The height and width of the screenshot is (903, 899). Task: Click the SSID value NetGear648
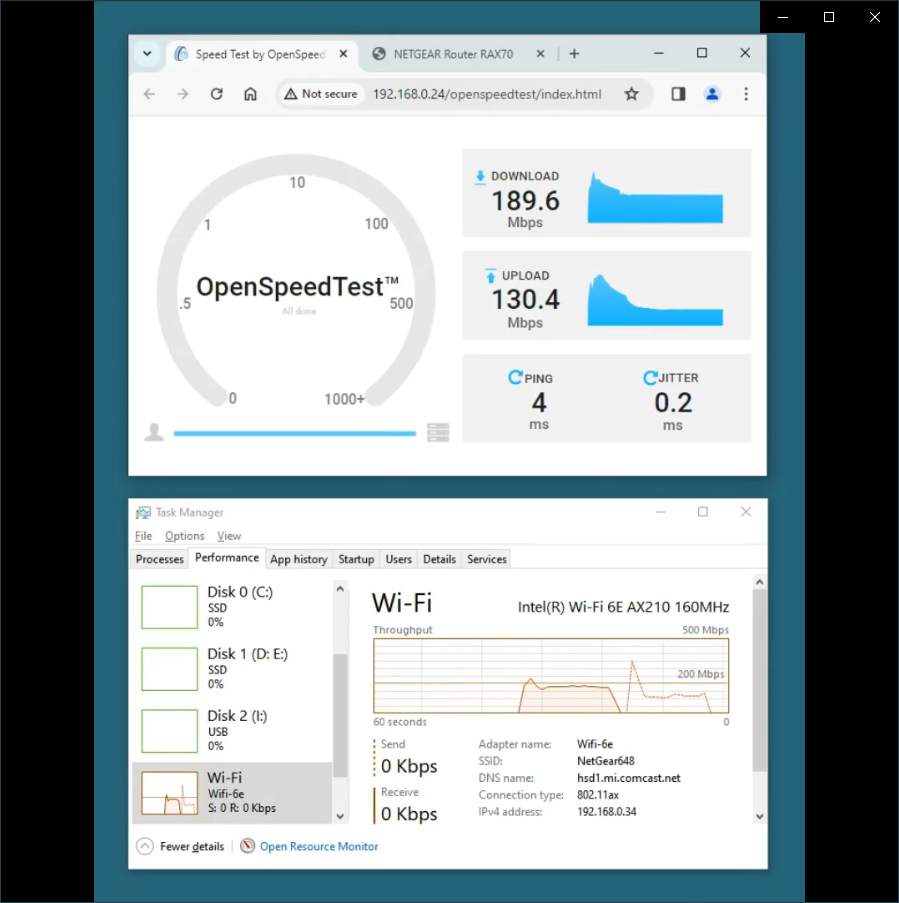(606, 761)
